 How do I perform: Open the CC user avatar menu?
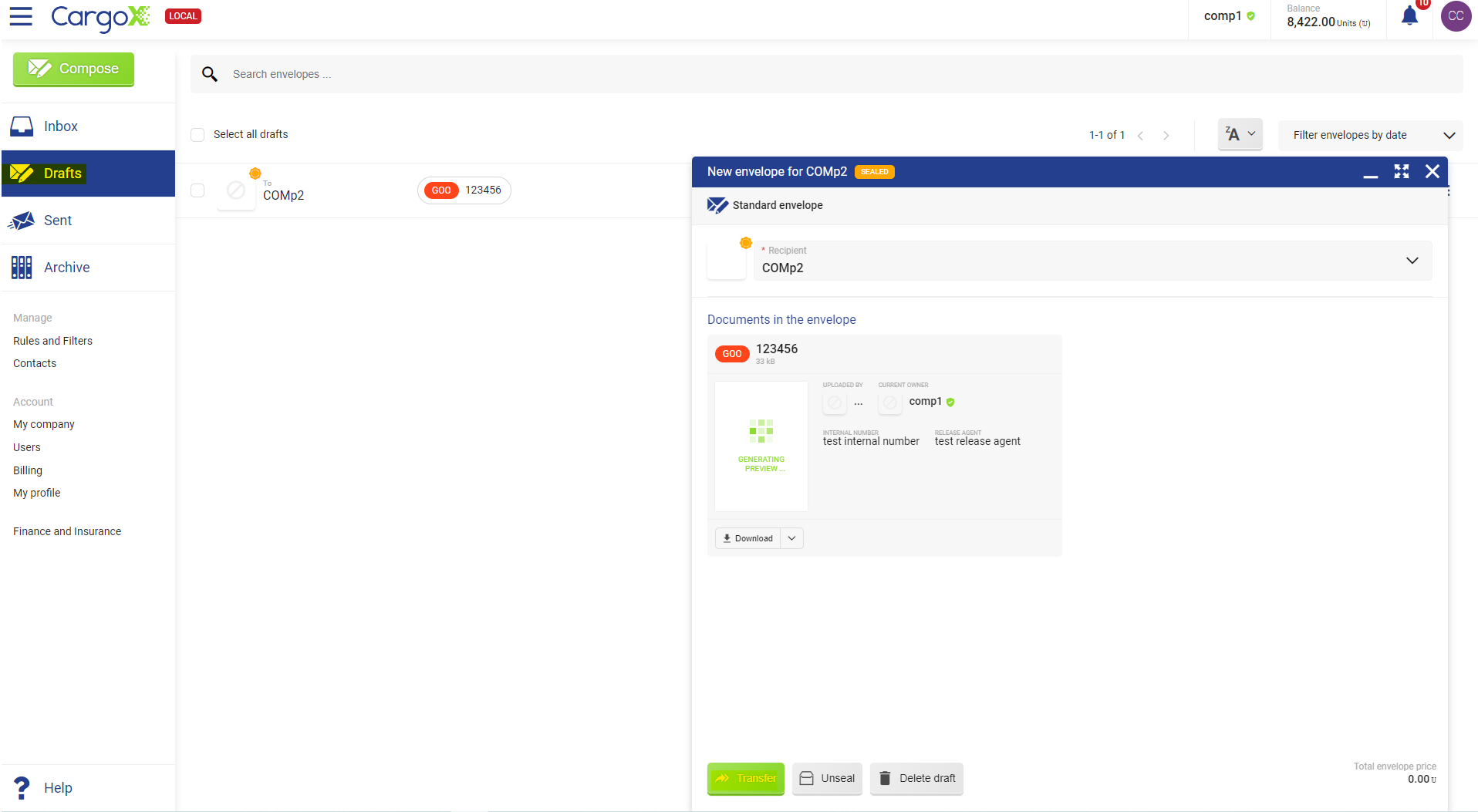[x=1456, y=16]
